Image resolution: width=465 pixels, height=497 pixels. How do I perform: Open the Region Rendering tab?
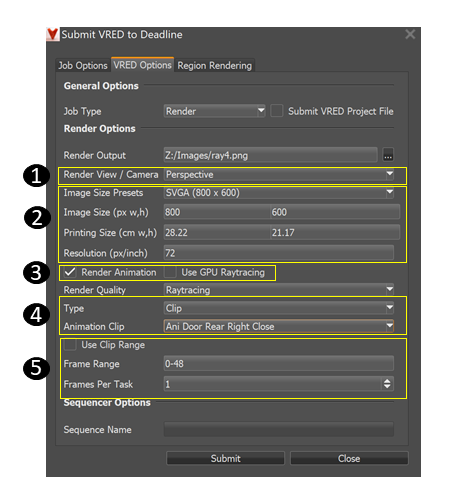[214, 65]
